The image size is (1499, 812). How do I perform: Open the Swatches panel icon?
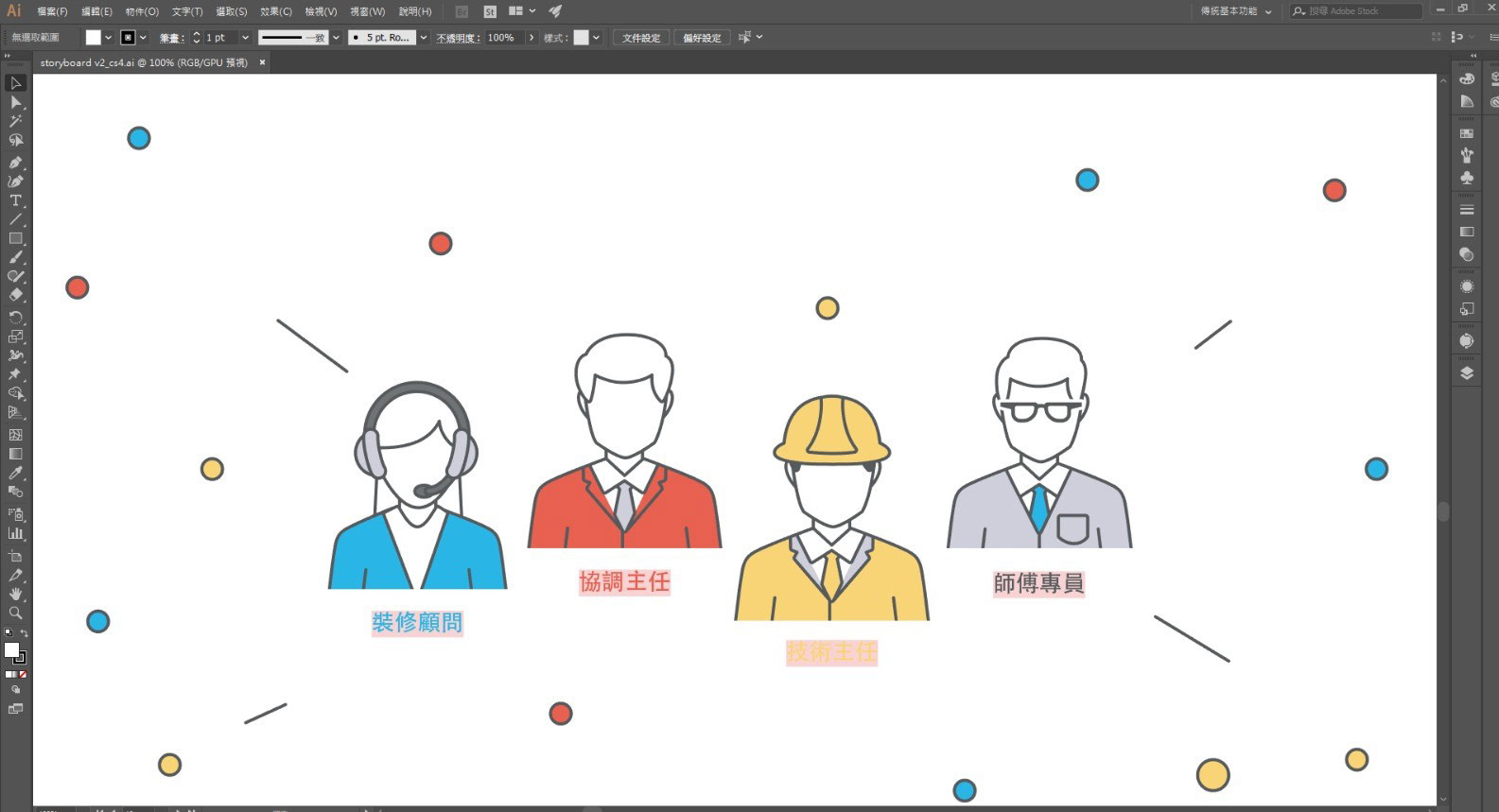(x=1467, y=133)
